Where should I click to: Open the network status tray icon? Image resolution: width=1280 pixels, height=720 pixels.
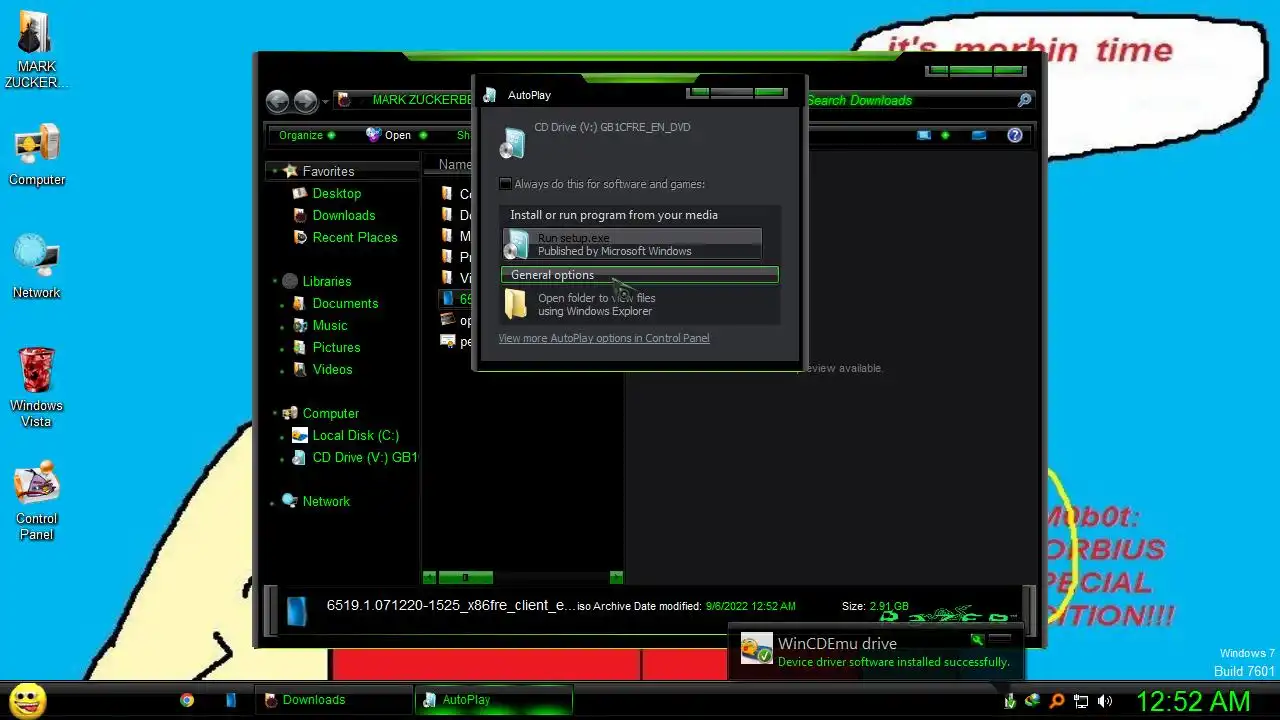click(x=1081, y=701)
